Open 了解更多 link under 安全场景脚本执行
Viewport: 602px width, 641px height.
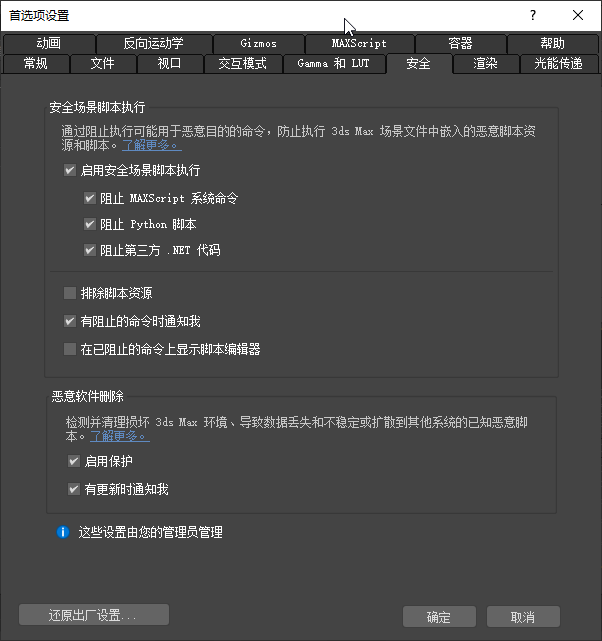[x=152, y=145]
